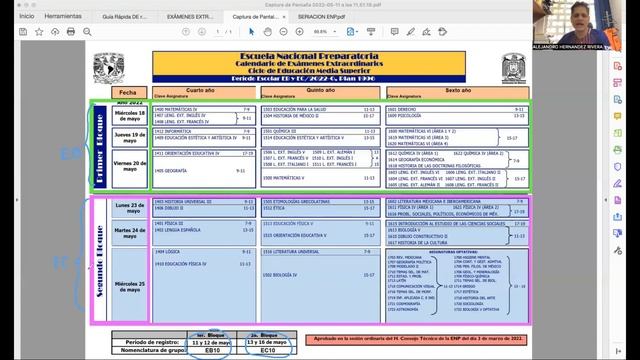Edit page number field
The width and height of the screenshot is (640, 360).
[x=218, y=32]
